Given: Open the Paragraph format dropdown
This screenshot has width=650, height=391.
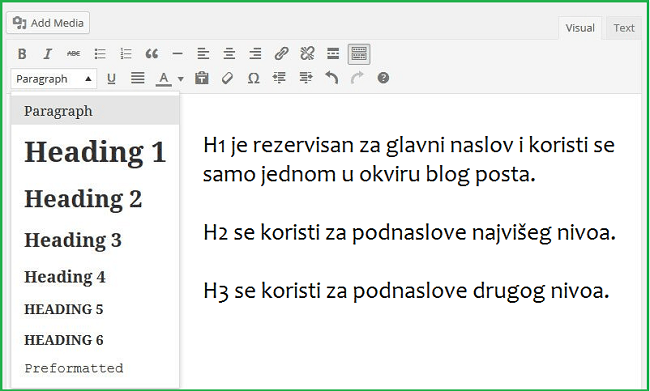Looking at the screenshot, I should pyautogui.click(x=54, y=79).
